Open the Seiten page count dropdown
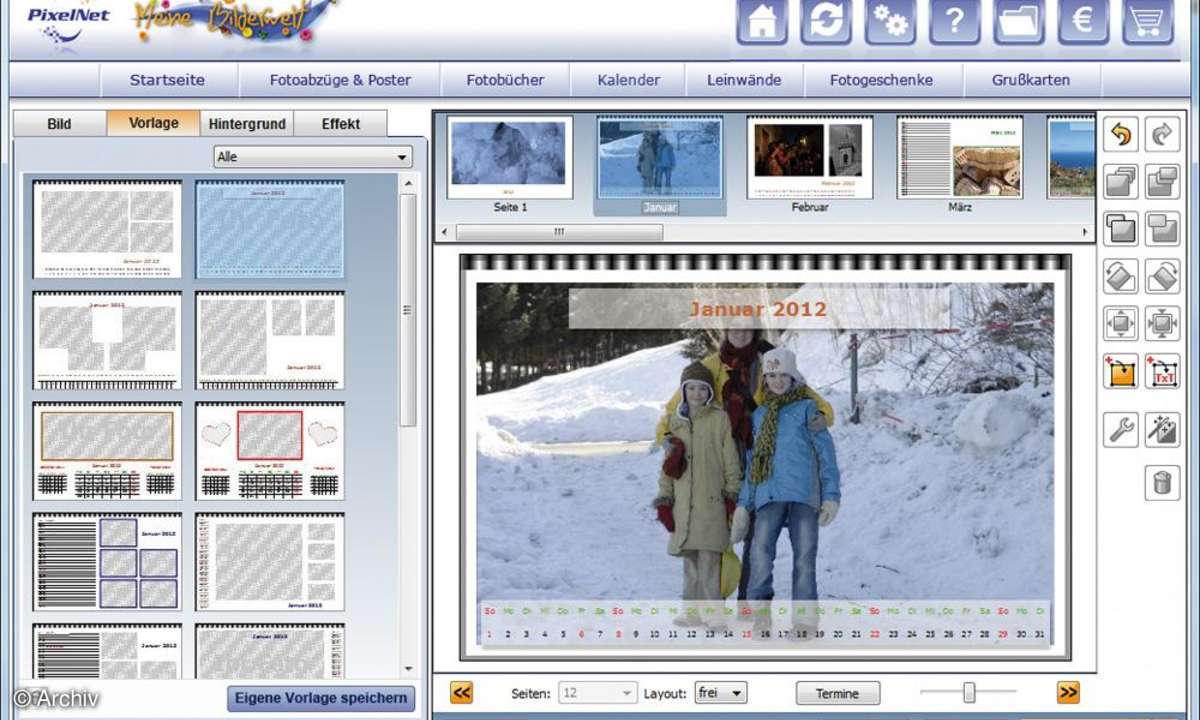 tap(598, 692)
